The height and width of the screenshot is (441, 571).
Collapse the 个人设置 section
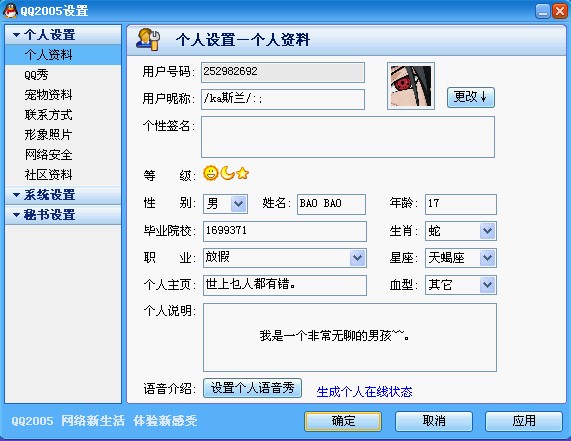(x=16, y=35)
